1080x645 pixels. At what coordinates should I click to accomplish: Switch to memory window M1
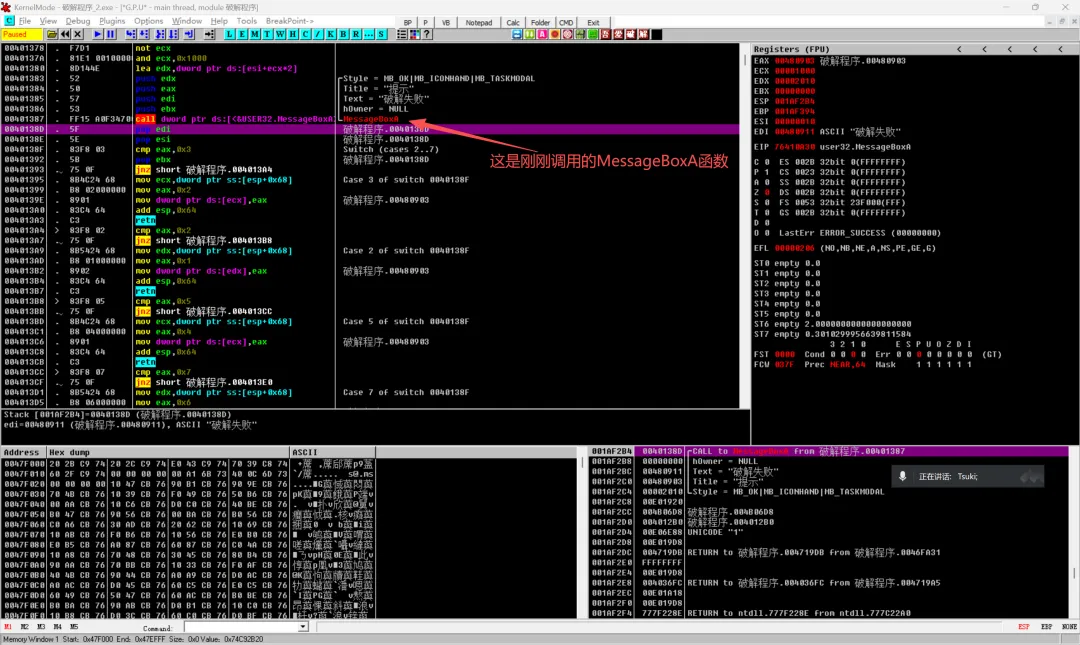[x=8, y=627]
